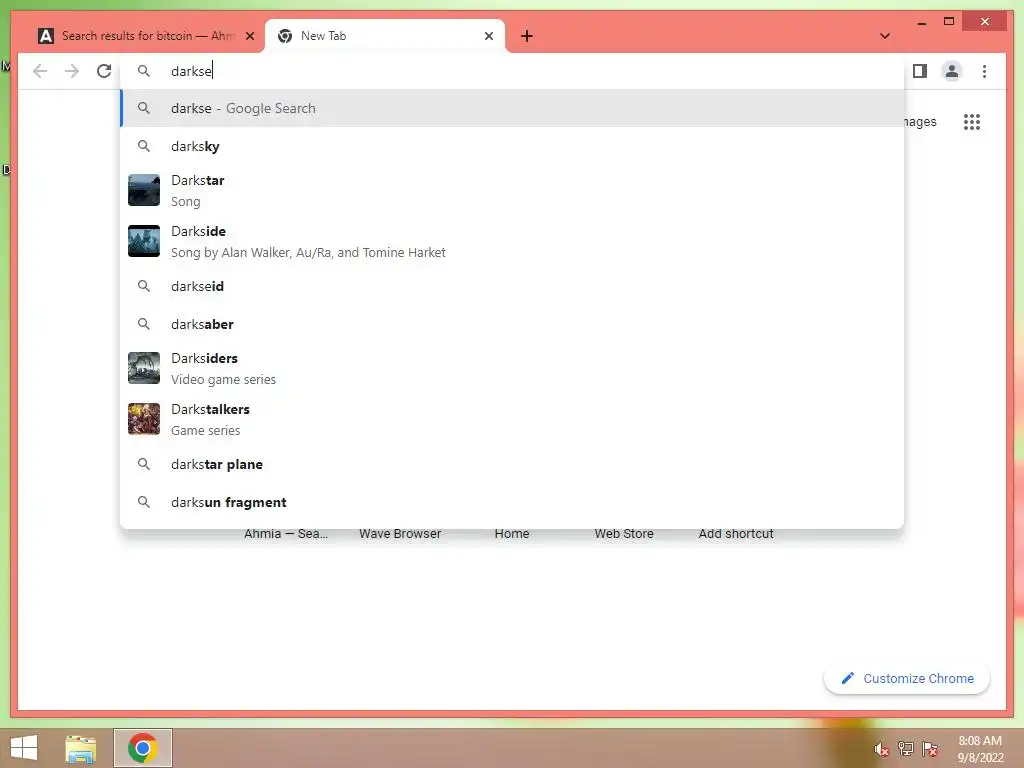Open the Ahmia shortcut tile
The height and width of the screenshot is (768, 1024).
pyautogui.click(x=286, y=534)
